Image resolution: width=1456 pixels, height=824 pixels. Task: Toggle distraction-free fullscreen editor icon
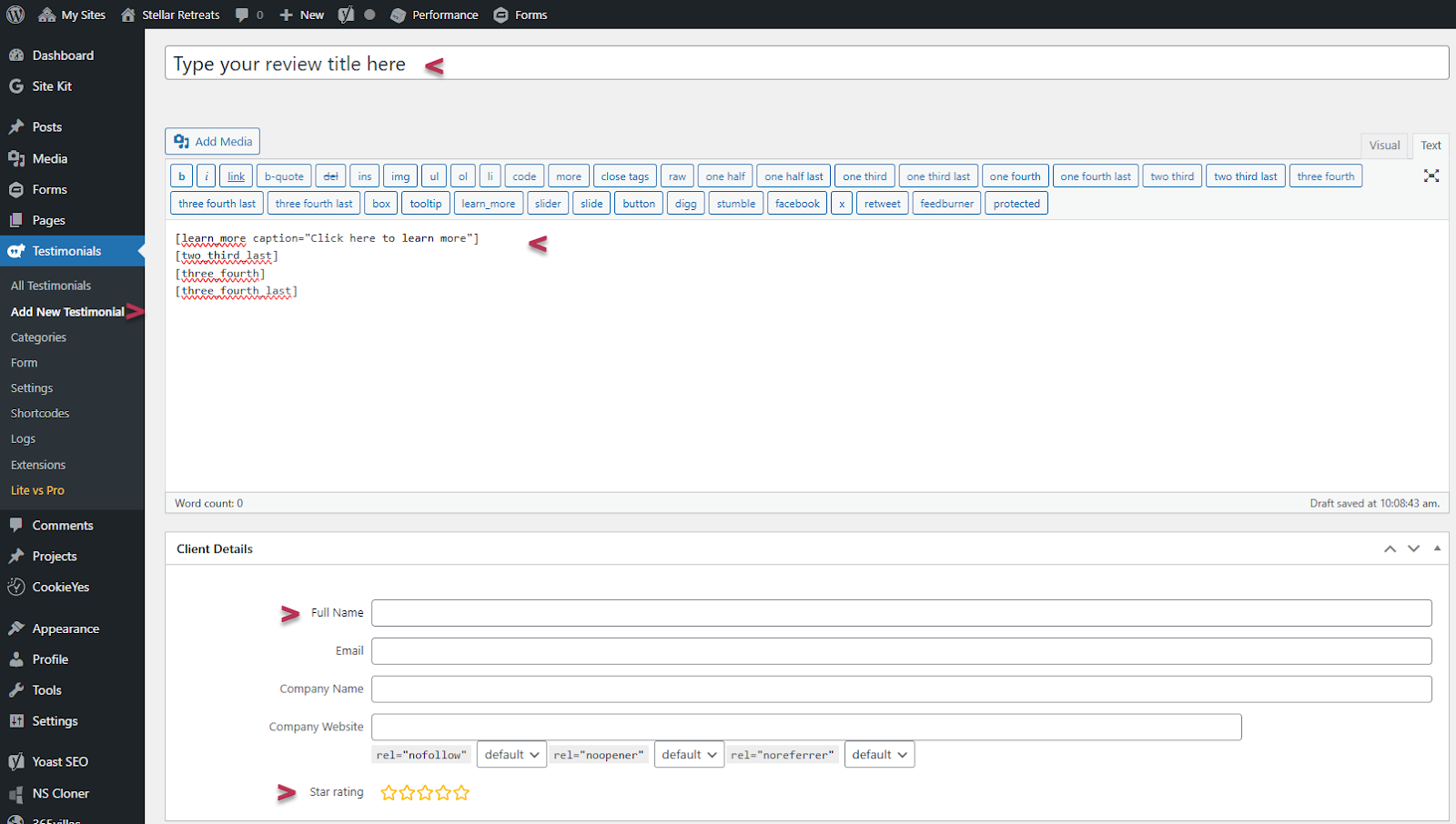[1431, 176]
